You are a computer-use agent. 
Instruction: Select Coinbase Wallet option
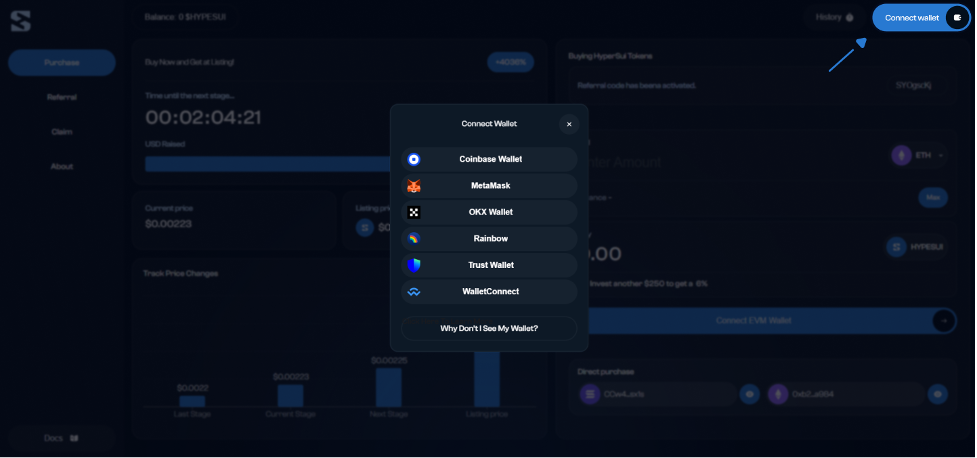point(489,159)
